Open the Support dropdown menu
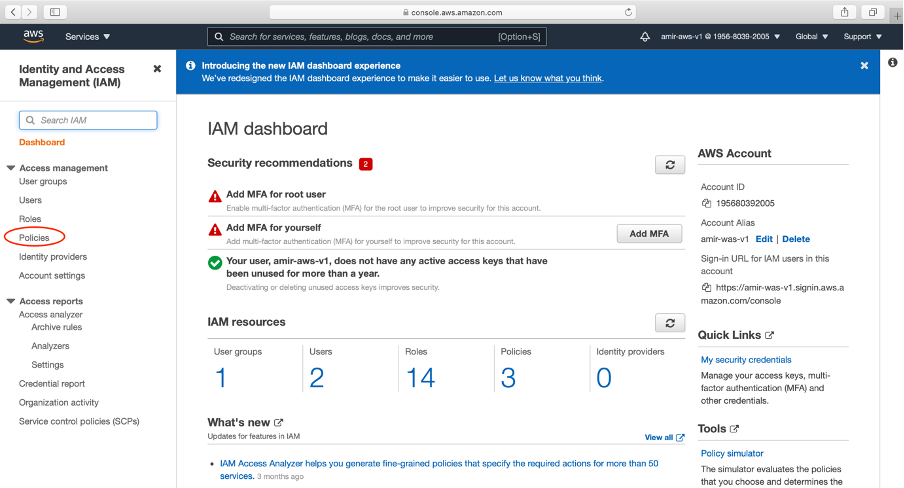This screenshot has width=904, height=488. (x=862, y=36)
